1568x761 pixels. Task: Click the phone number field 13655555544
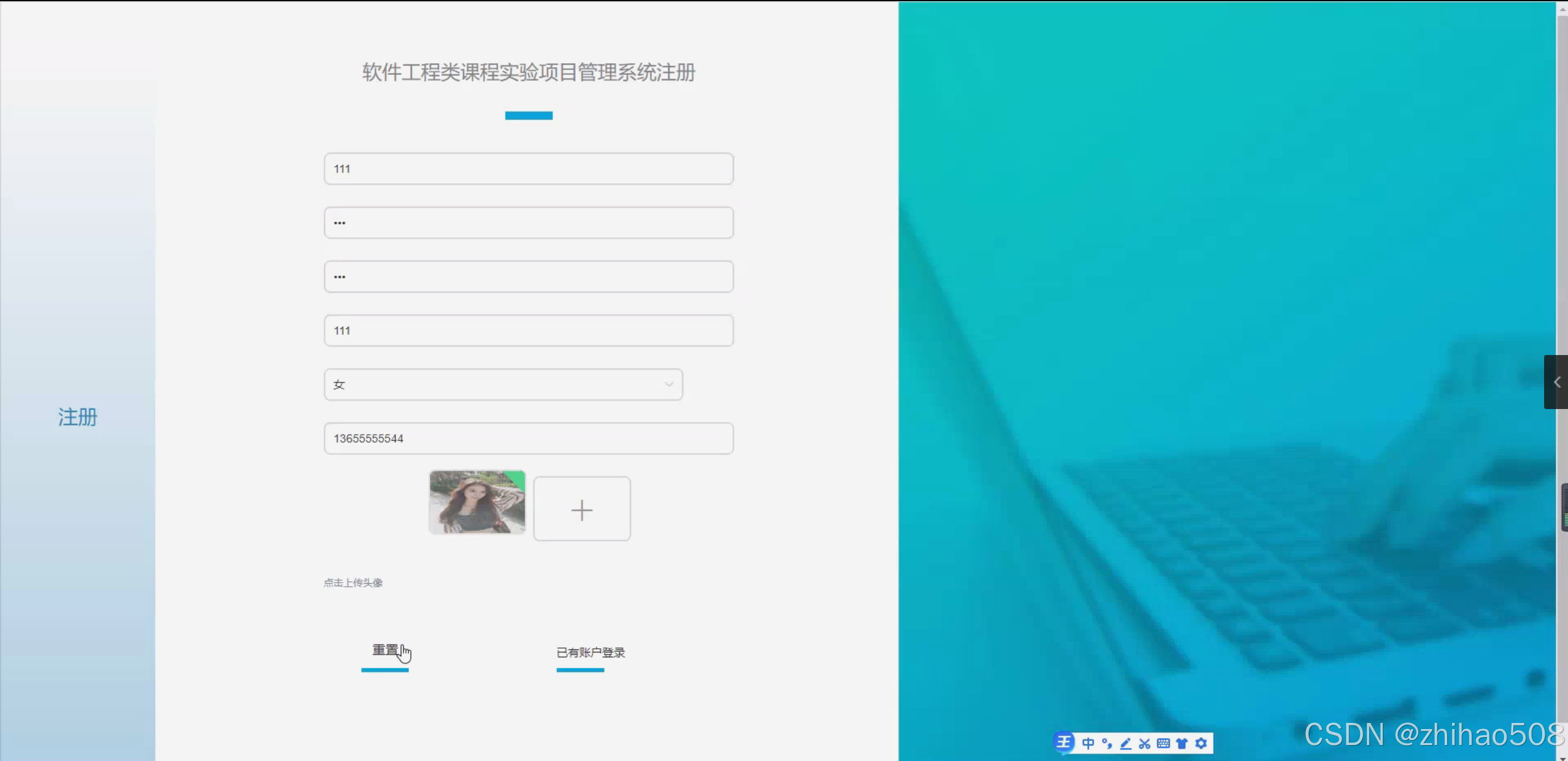tap(528, 438)
